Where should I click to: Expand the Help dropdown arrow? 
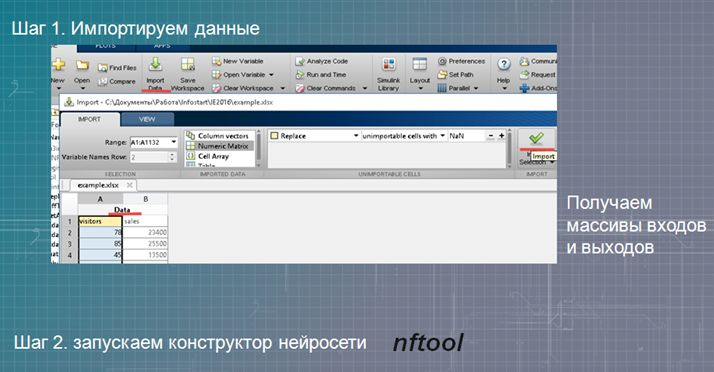click(504, 89)
